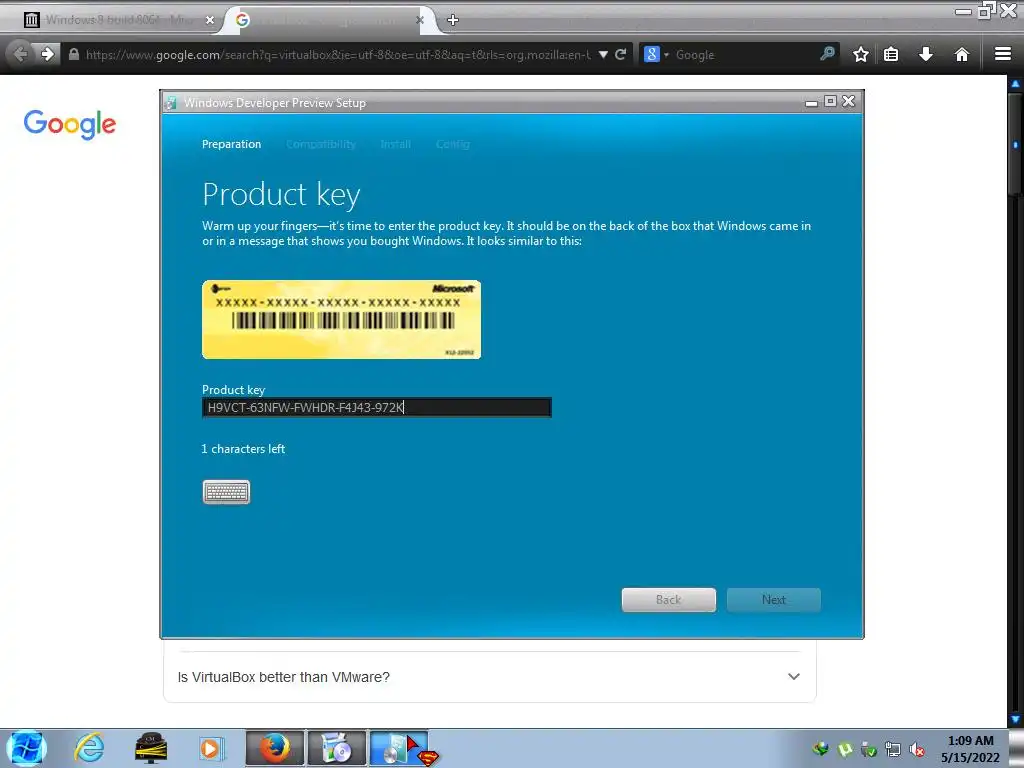Screen dimensions: 1024x768
Task: Minimize the Firefox browser window
Action: tap(963, 11)
